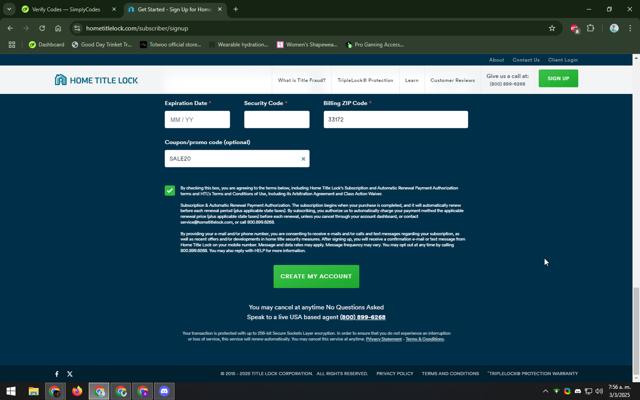Click CREATE MY ACCOUNT button
The image size is (640, 400).
316,276
